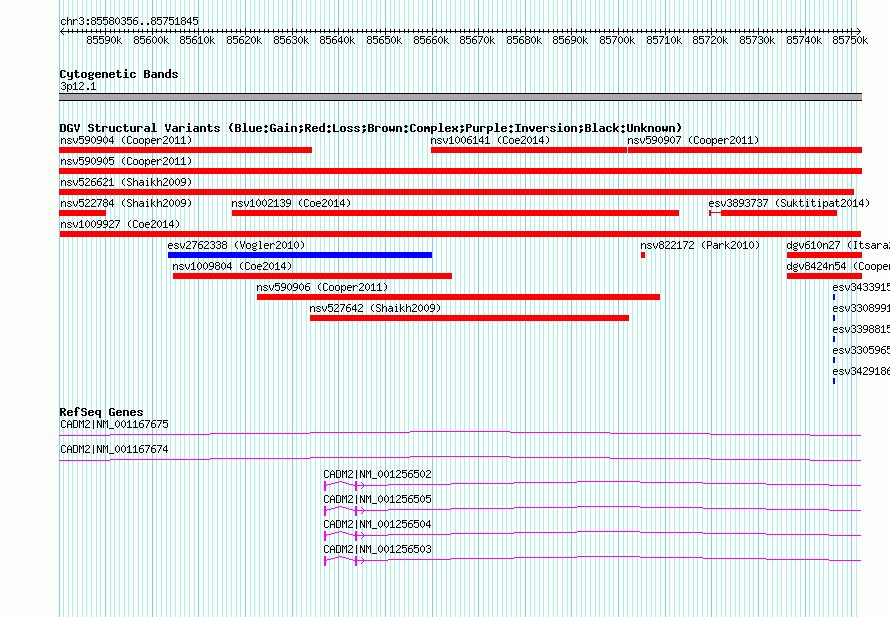The width and height of the screenshot is (890, 617).
Task: Click the 3p12.1 cytogenetic band bar
Action: point(460,97)
